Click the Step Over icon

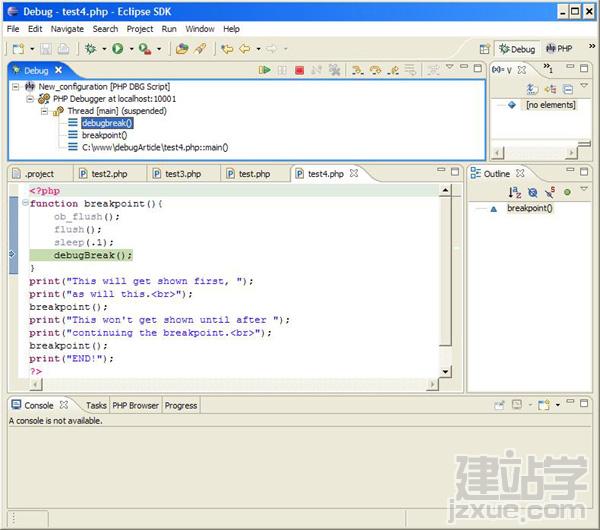pos(375,70)
